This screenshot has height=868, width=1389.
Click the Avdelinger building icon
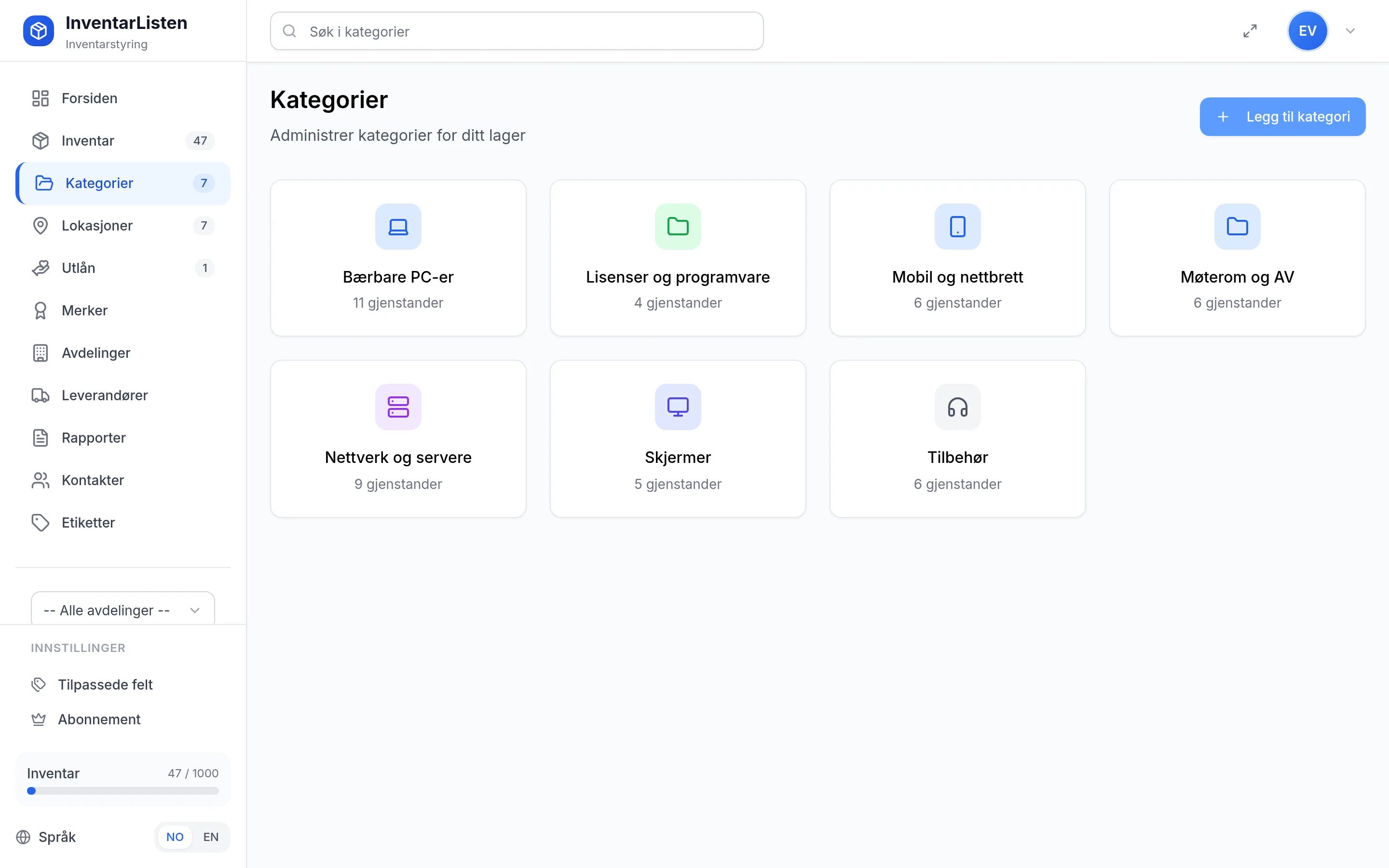click(40, 353)
